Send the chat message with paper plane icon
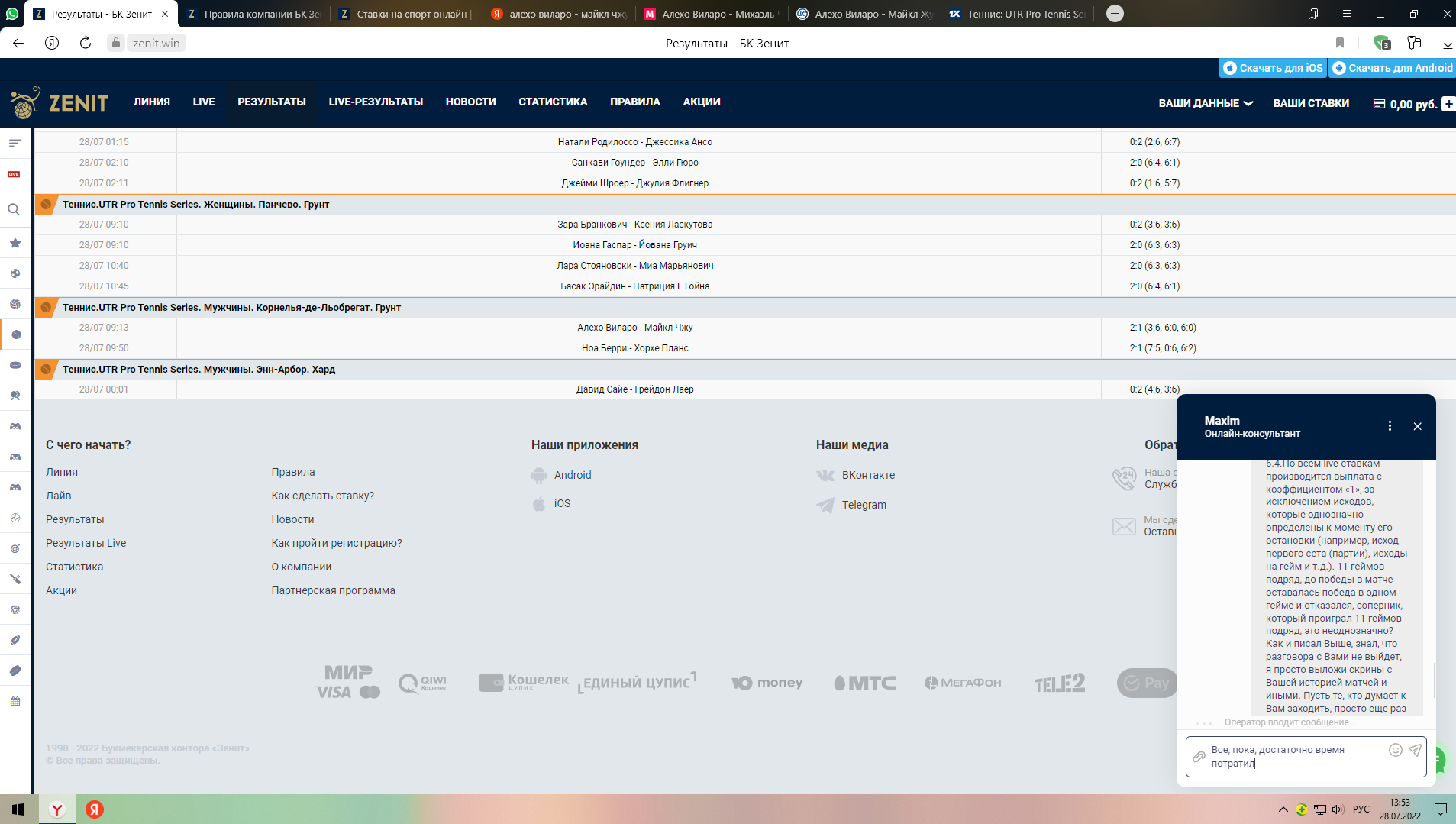The image size is (1456, 824). pyautogui.click(x=1415, y=750)
